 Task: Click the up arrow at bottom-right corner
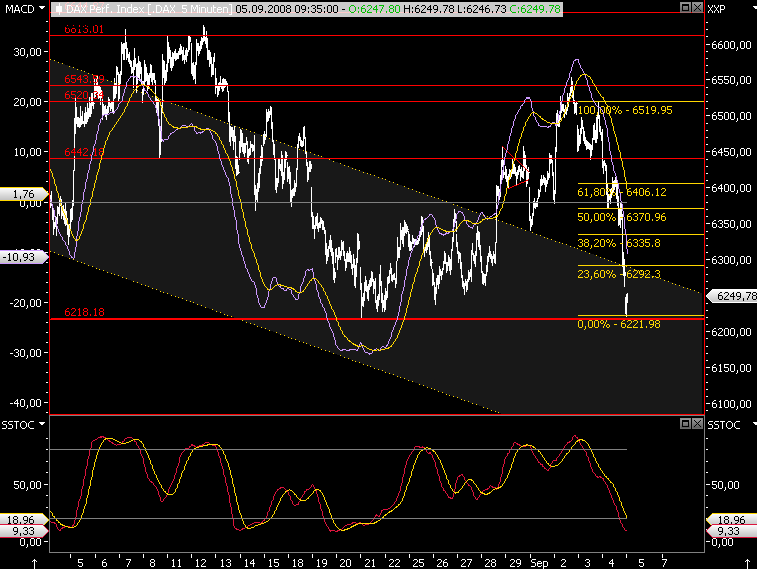(747, 563)
